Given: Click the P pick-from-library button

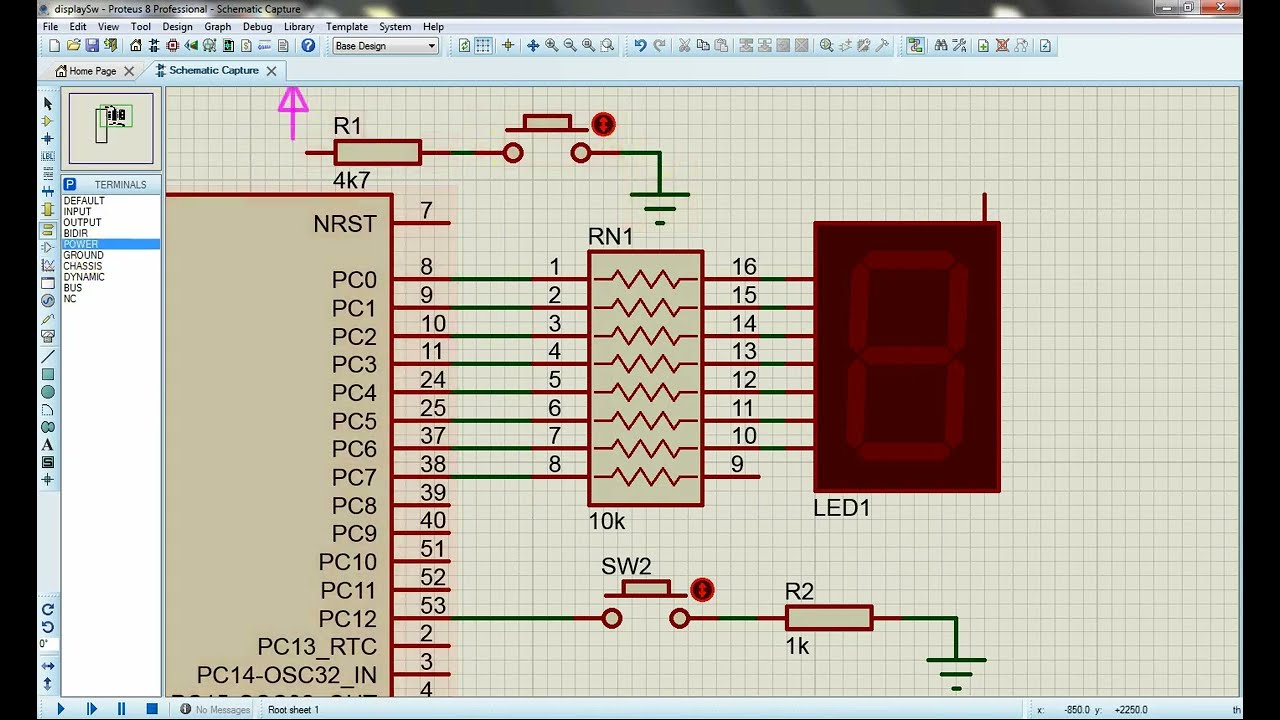Looking at the screenshot, I should point(70,184).
